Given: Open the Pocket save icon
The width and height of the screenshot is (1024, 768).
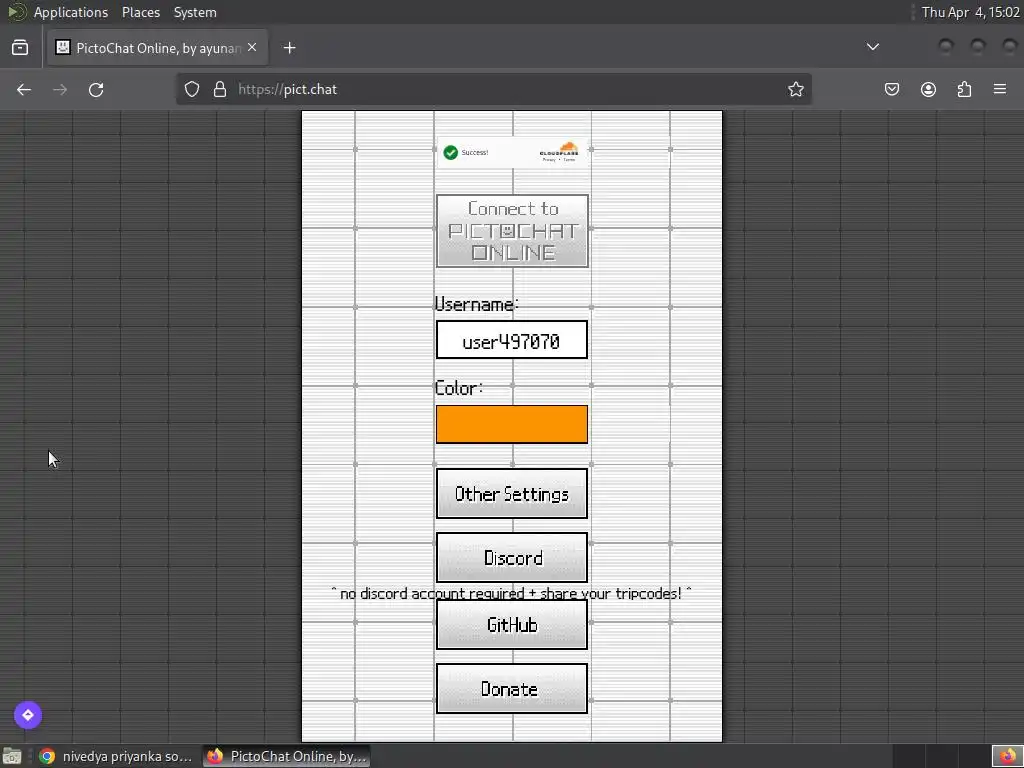Looking at the screenshot, I should pyautogui.click(x=891, y=89).
